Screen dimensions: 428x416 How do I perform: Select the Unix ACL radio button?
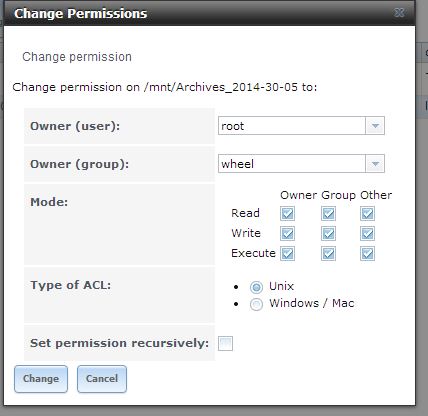pos(256,287)
